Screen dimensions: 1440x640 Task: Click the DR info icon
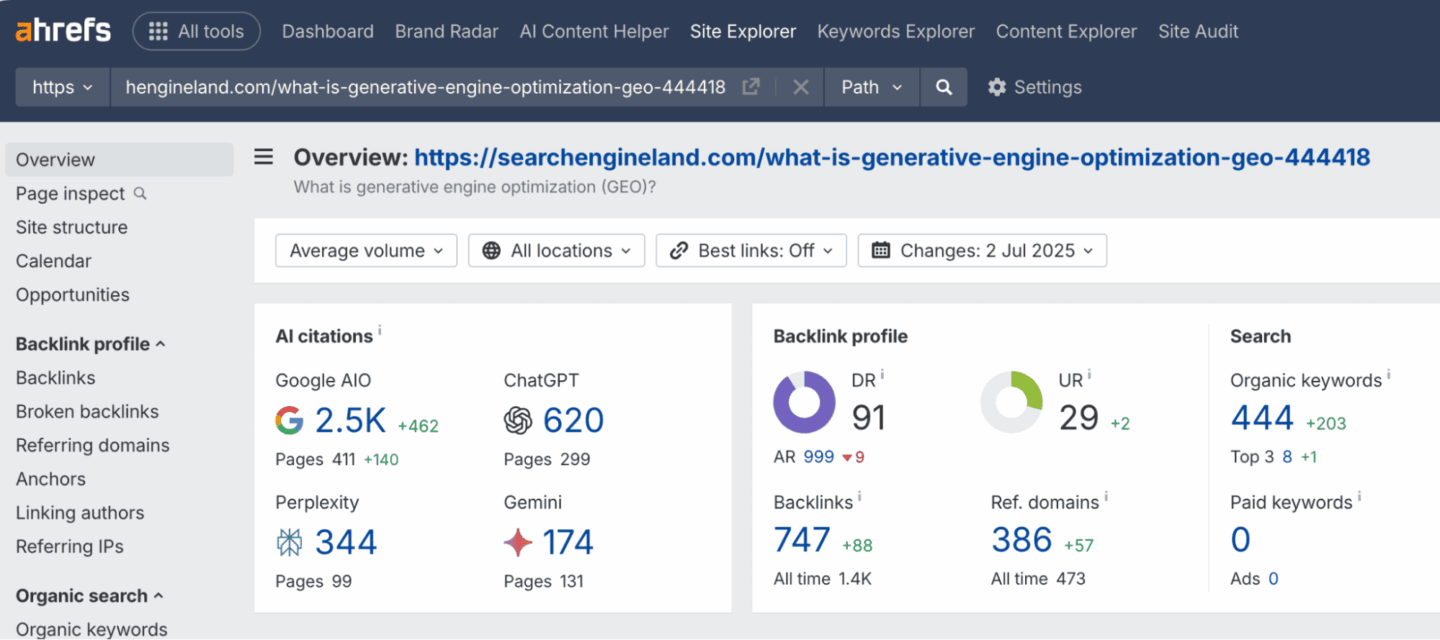[x=882, y=375]
